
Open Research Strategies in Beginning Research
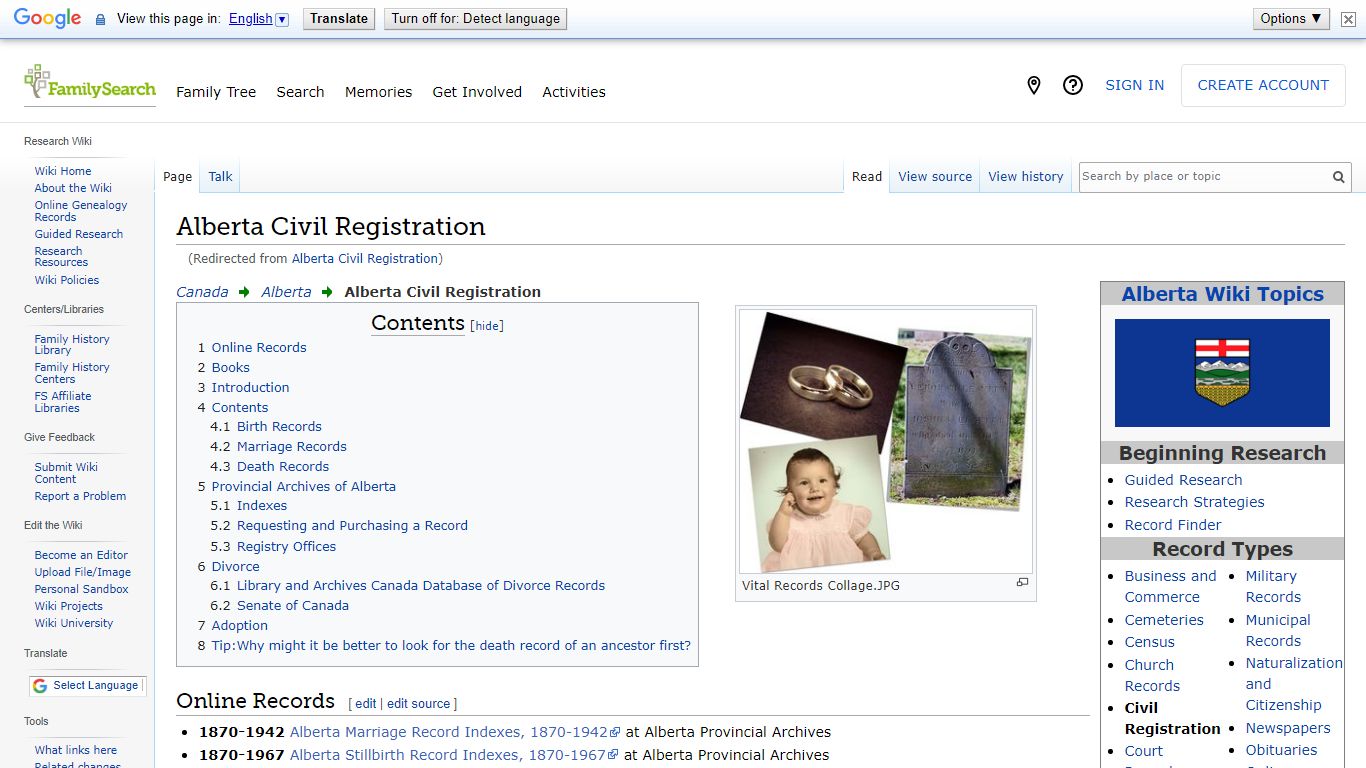1194,502
